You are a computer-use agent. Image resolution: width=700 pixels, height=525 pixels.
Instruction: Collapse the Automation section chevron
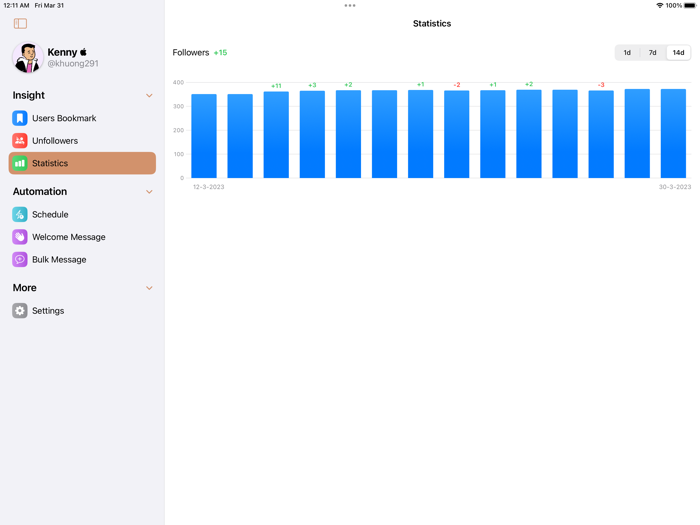150,192
